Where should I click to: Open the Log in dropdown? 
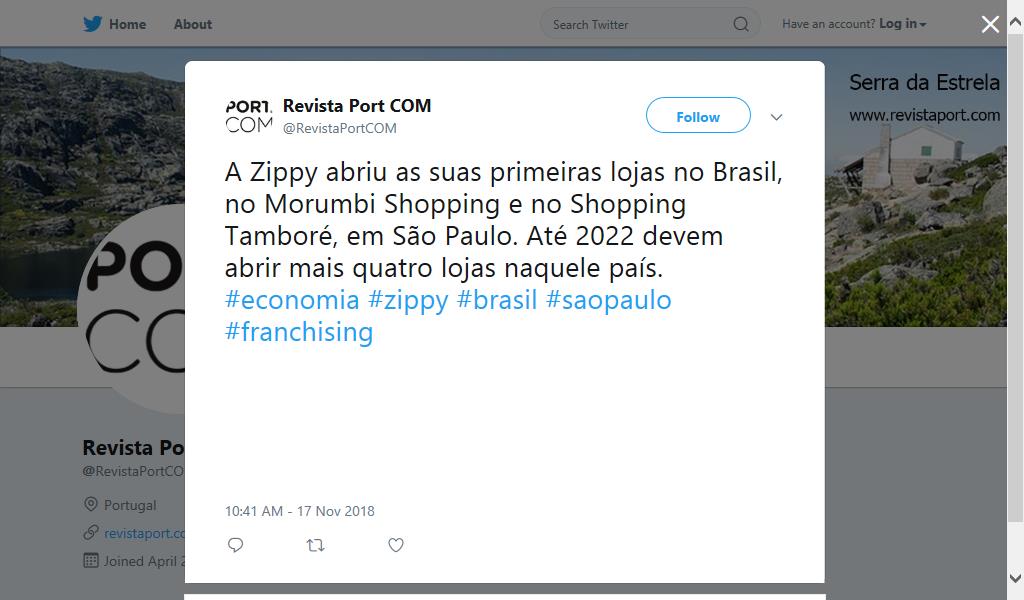pos(903,24)
